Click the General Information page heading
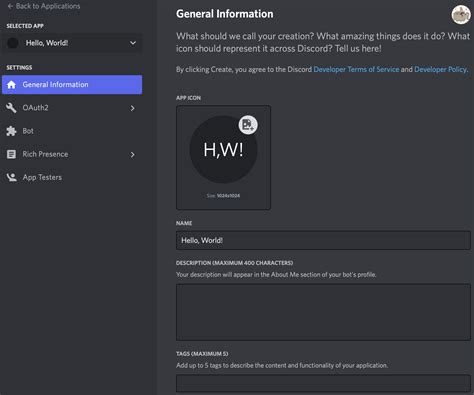The height and width of the screenshot is (395, 474). coord(225,14)
